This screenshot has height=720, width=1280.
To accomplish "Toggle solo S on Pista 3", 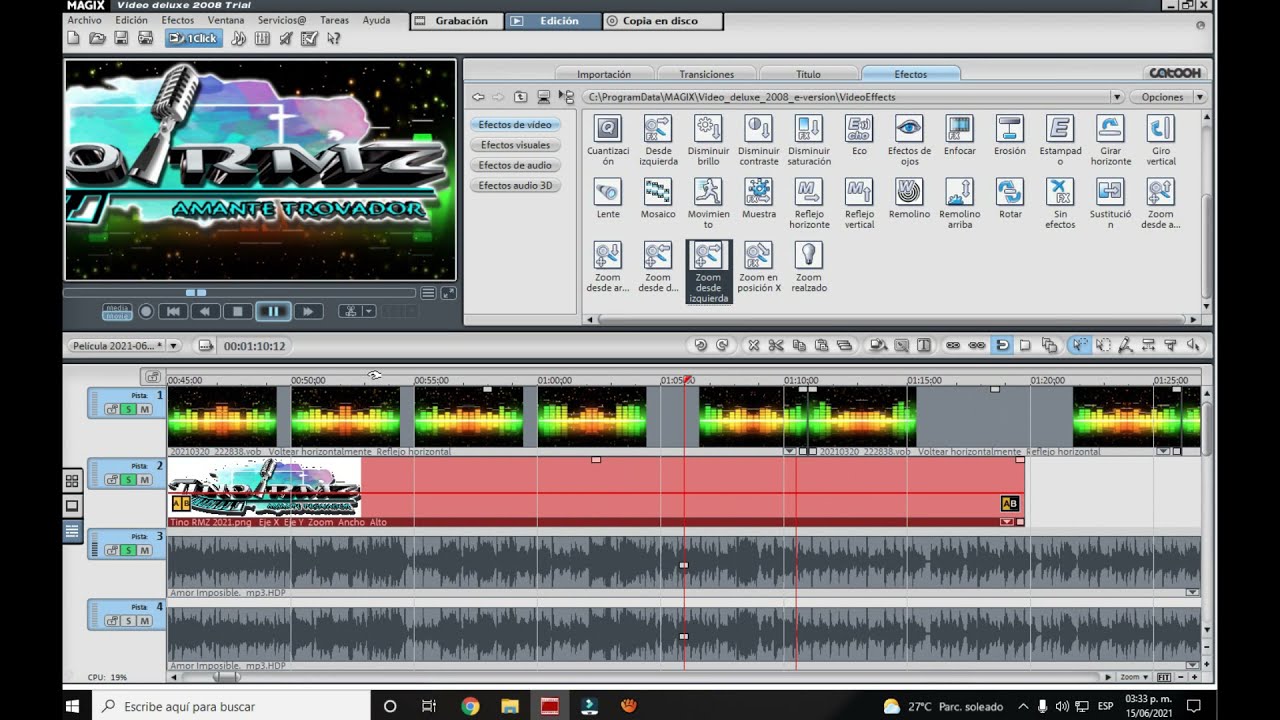I will tap(128, 550).
